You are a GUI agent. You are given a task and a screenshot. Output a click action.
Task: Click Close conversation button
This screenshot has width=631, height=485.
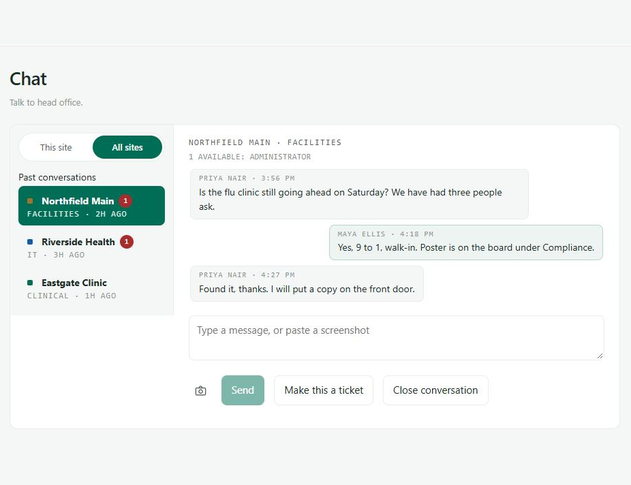pyautogui.click(x=435, y=390)
